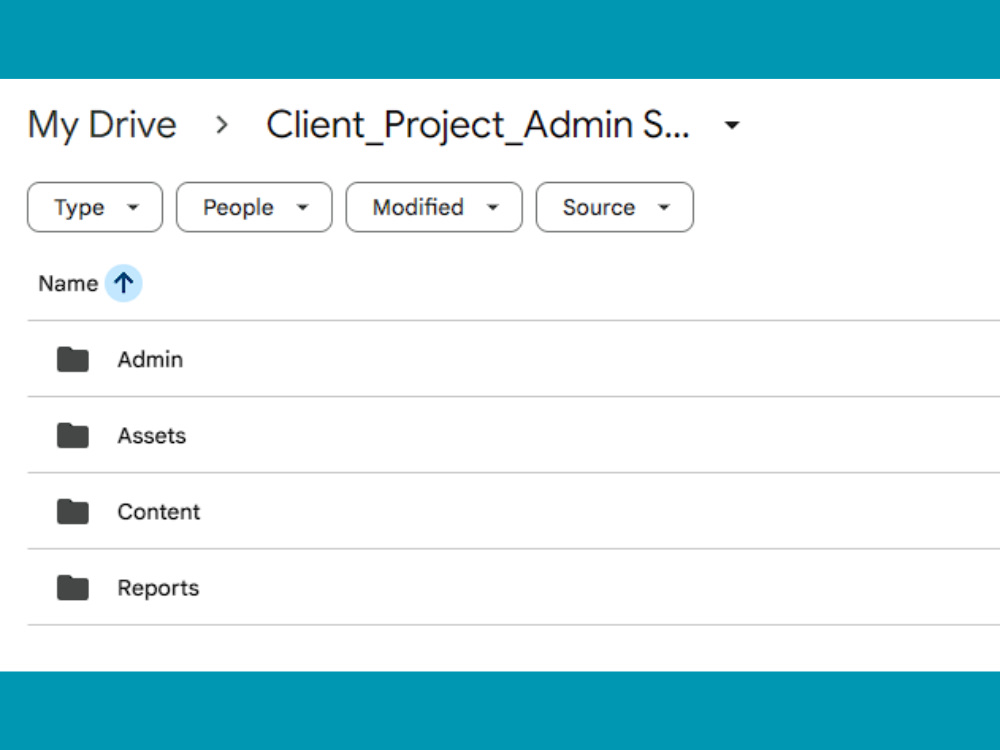Click the Client_Project_Admin S... breadcrumb title

click(478, 125)
